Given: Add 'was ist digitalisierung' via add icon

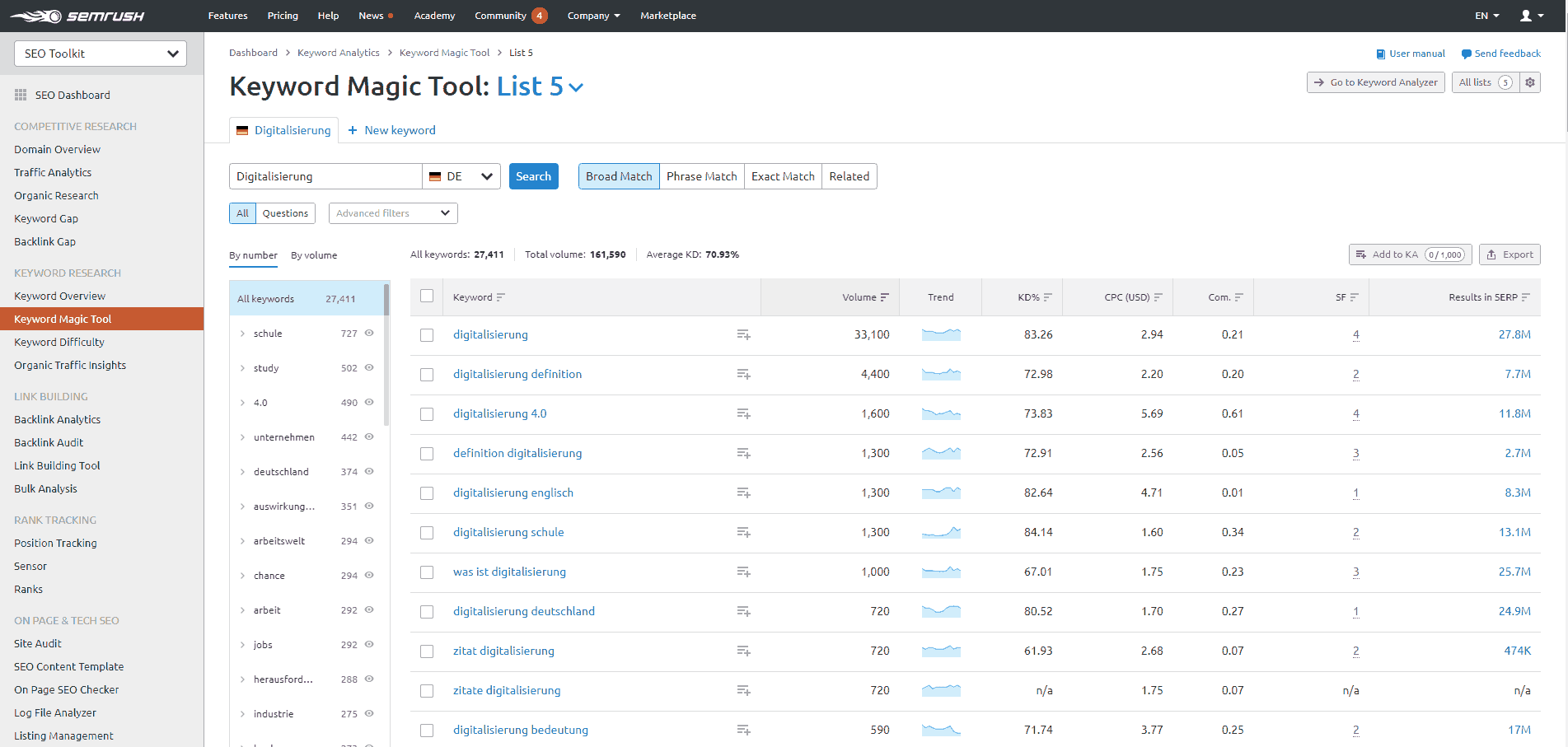Looking at the screenshot, I should click(743, 572).
